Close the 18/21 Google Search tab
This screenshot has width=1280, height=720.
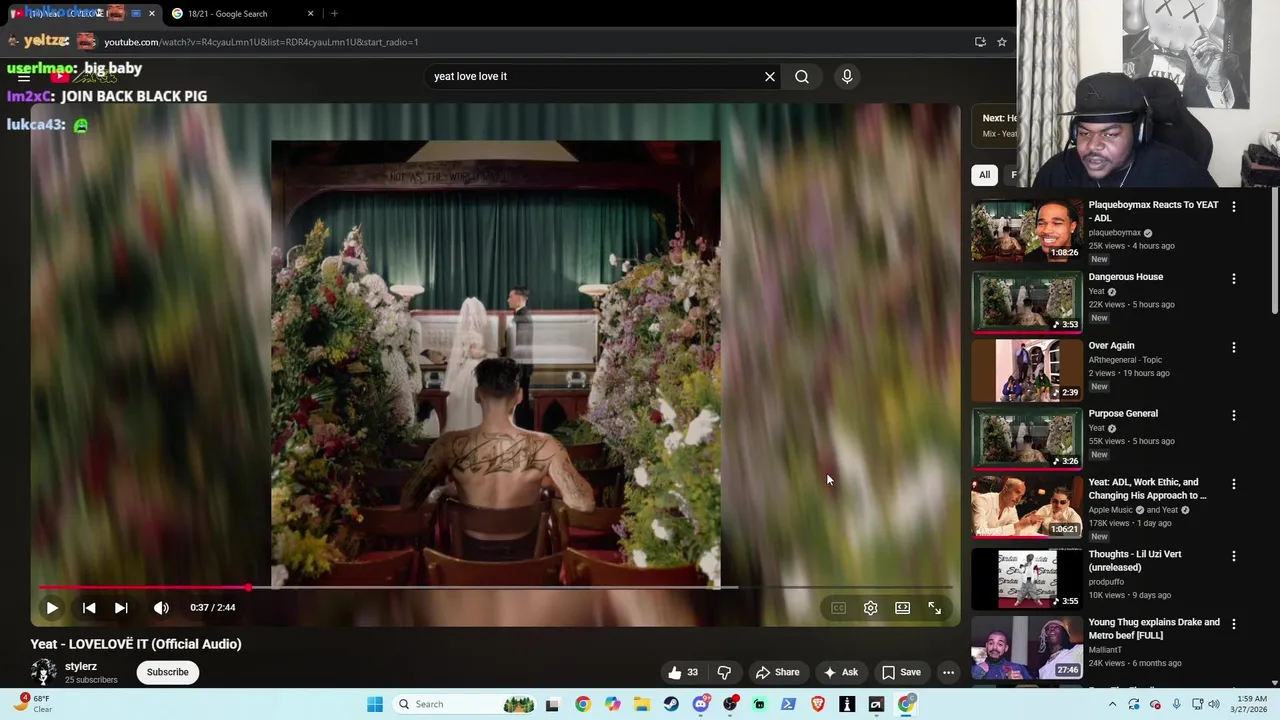tap(311, 13)
